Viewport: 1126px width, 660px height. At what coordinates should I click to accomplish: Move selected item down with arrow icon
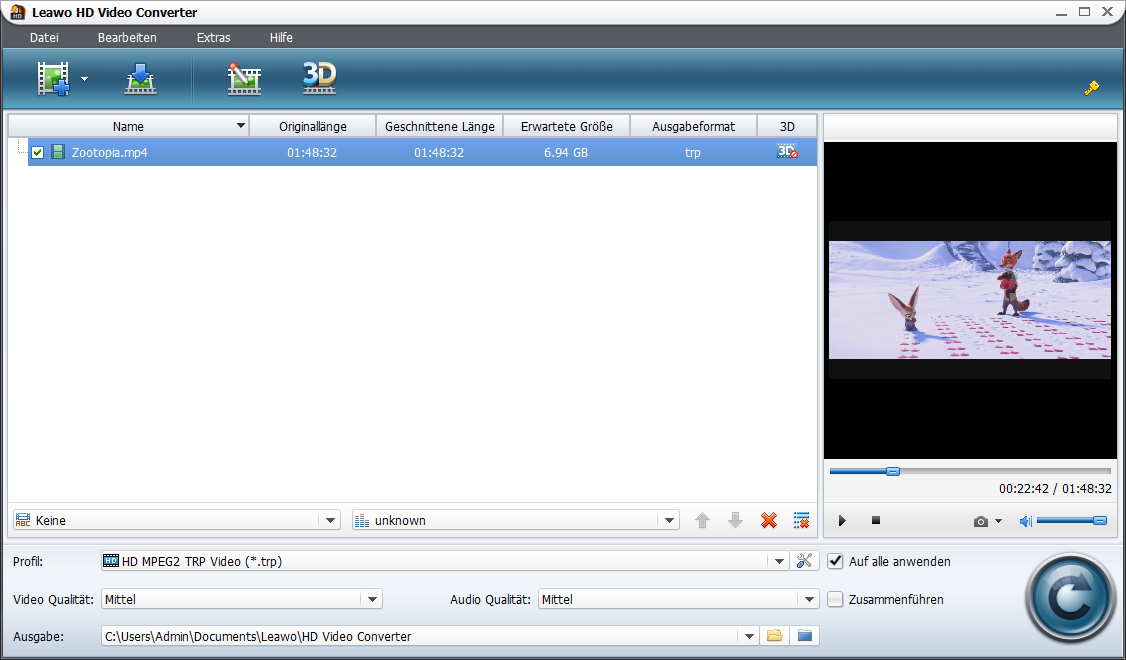pyautogui.click(x=735, y=520)
